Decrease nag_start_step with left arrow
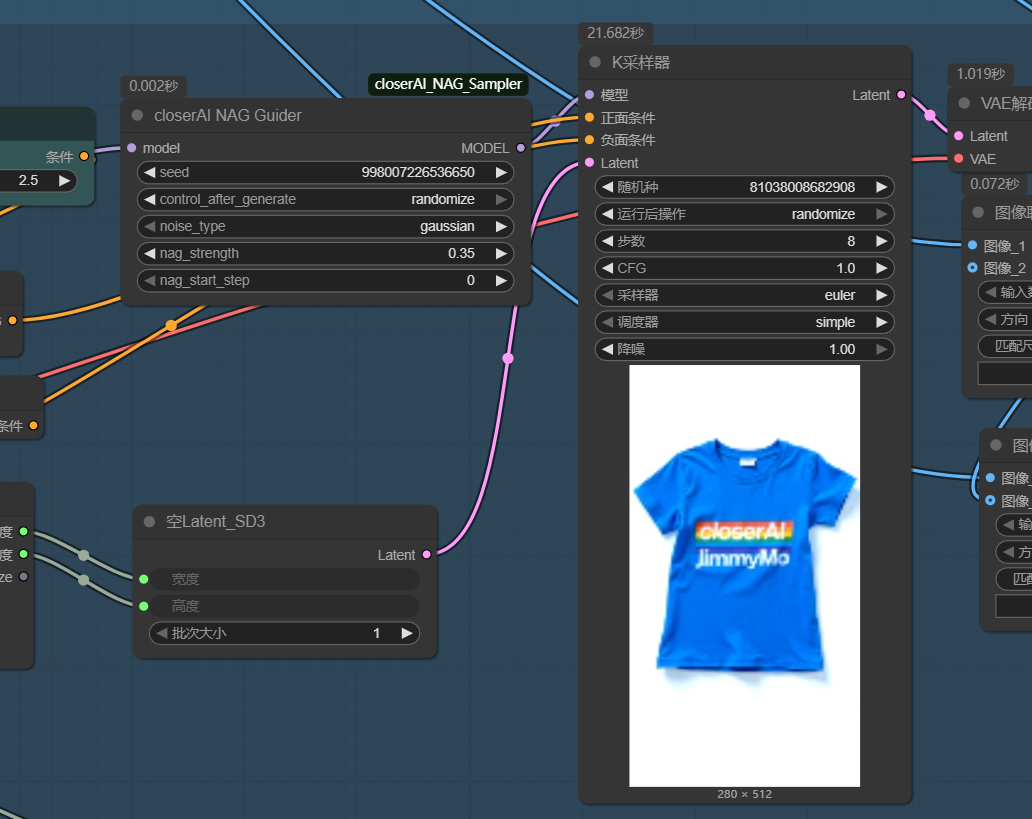This screenshot has width=1032, height=819. 149,280
